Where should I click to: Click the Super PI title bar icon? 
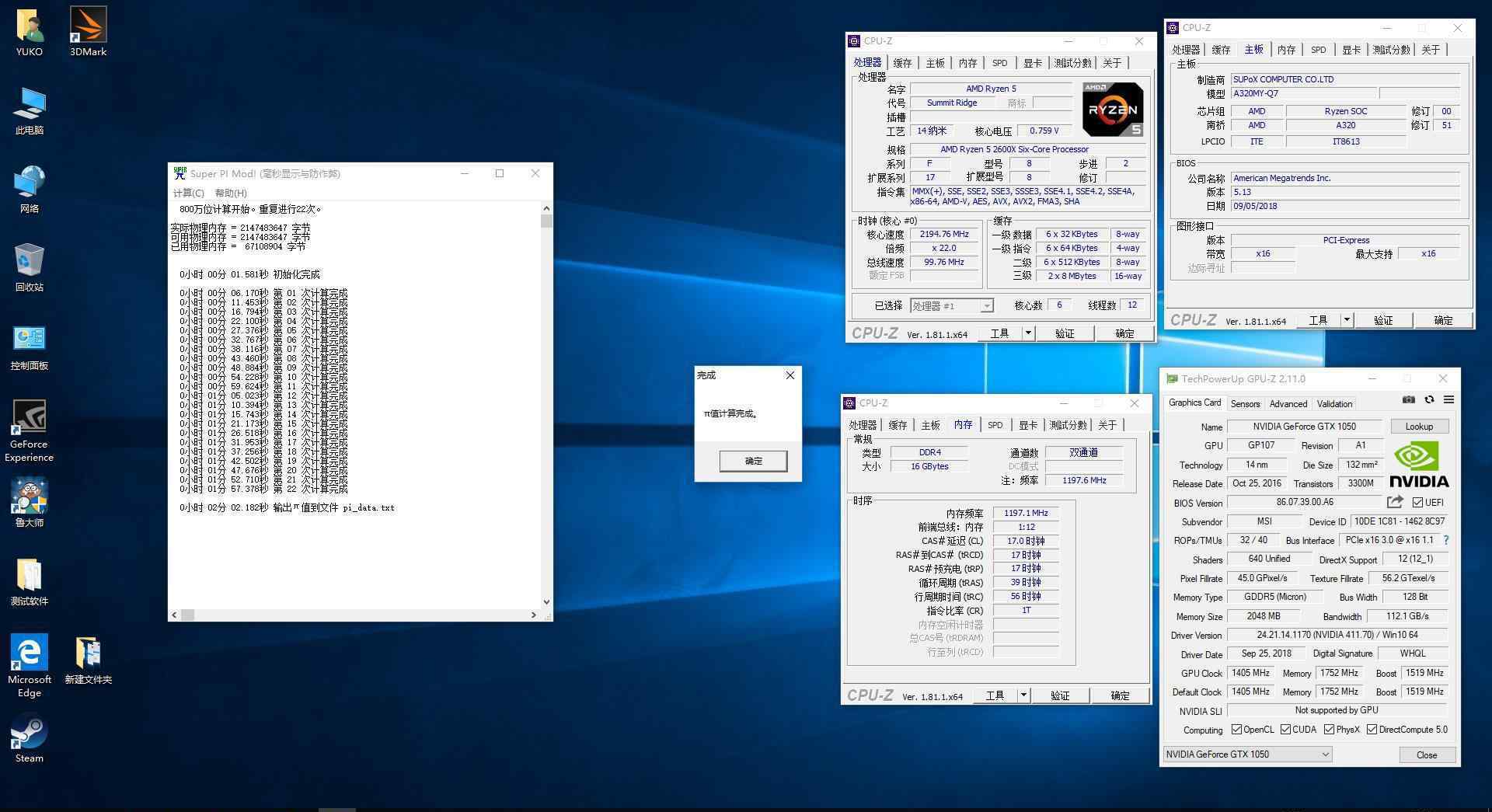tap(180, 173)
